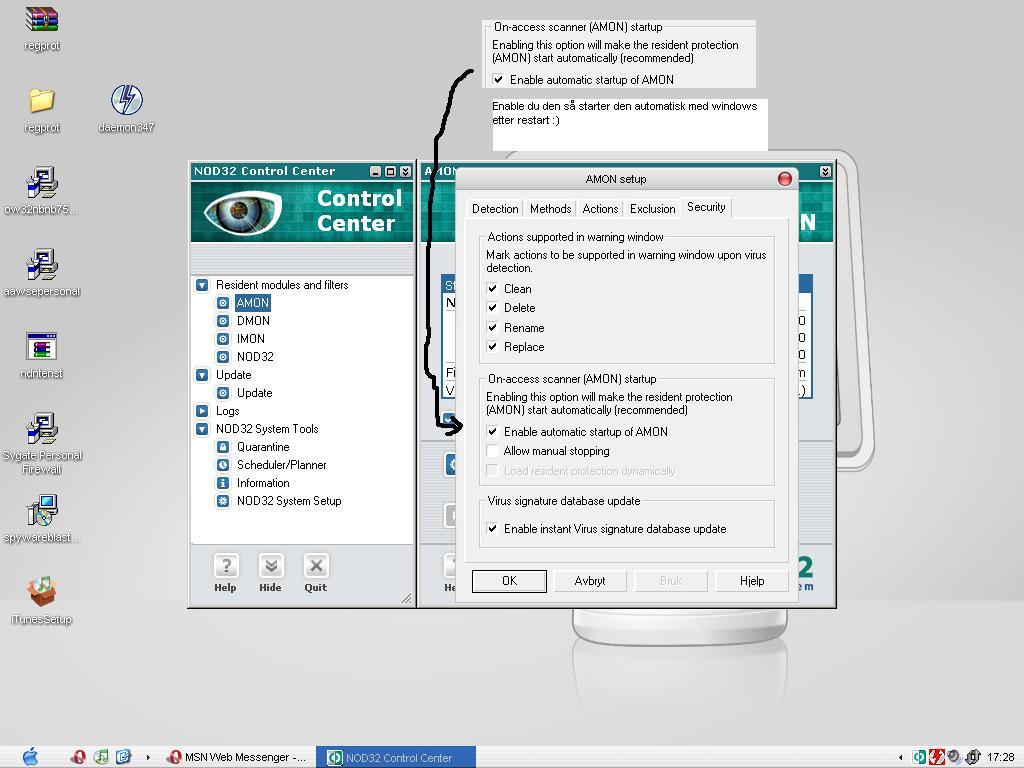Switch to the Exclusion tab
This screenshot has height=768, width=1024.
tap(652, 209)
